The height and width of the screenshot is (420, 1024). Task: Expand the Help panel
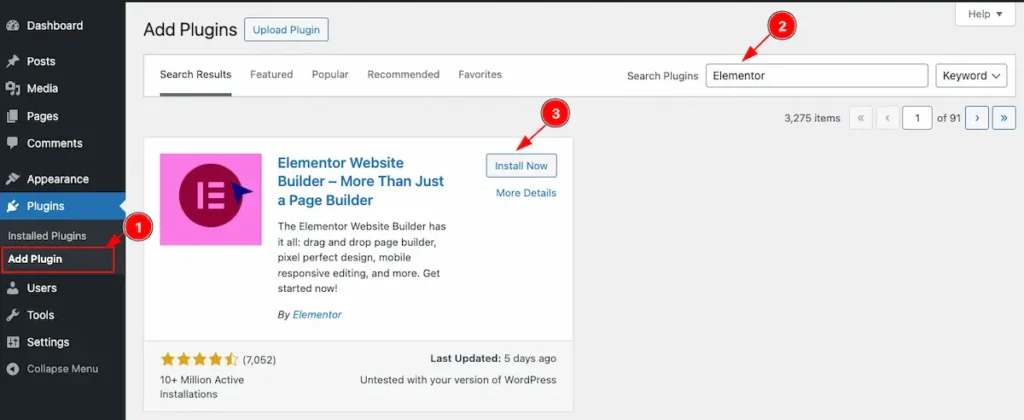[x=984, y=14]
